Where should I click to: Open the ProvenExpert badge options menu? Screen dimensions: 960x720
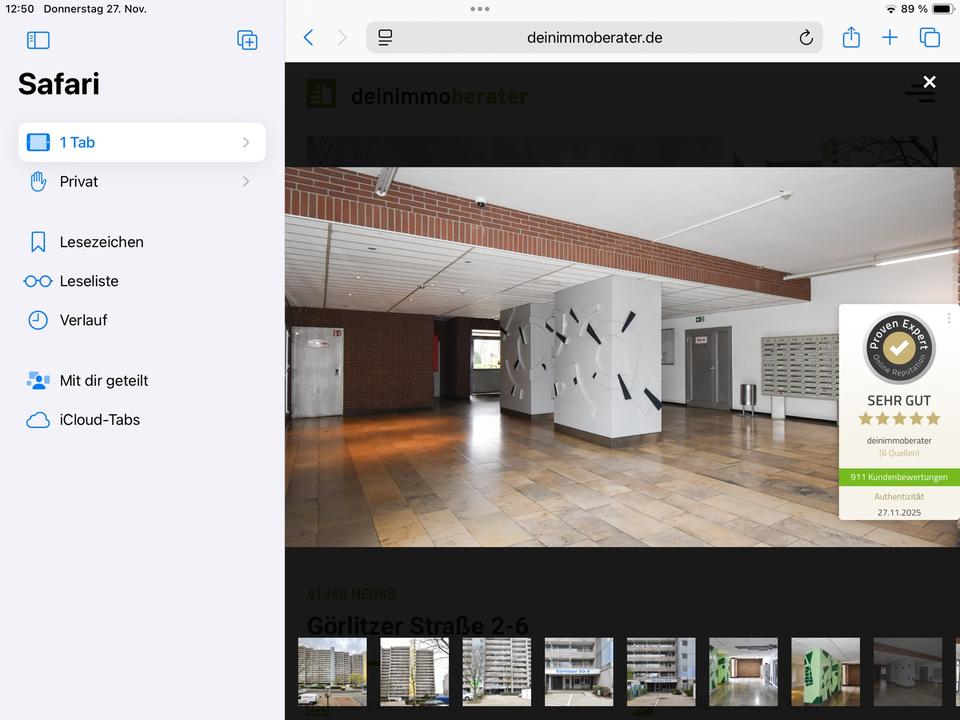(x=948, y=318)
